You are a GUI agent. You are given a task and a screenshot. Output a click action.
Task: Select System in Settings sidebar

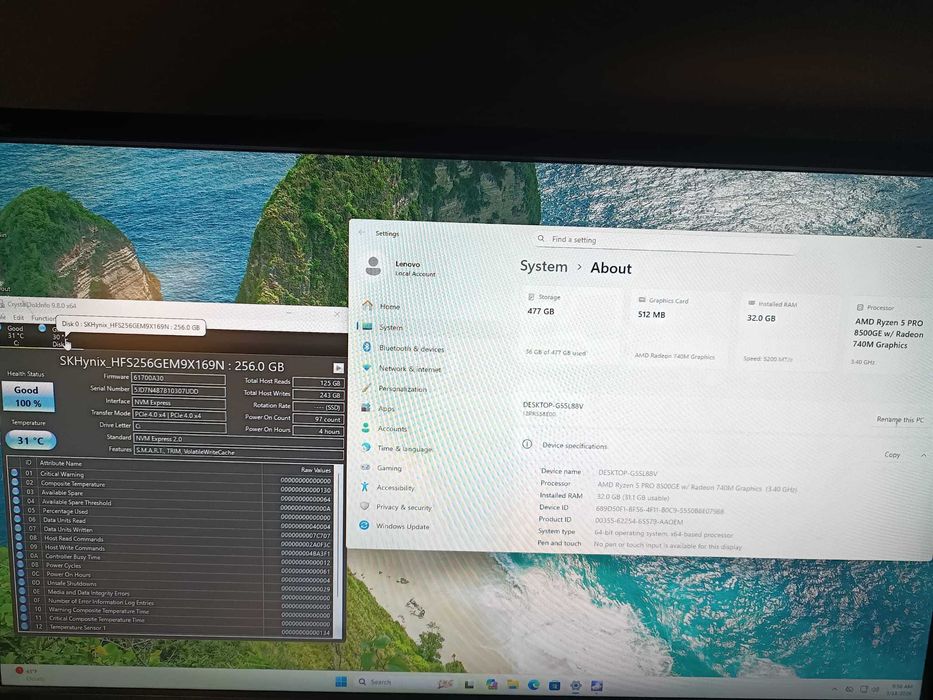pyautogui.click(x=382, y=327)
